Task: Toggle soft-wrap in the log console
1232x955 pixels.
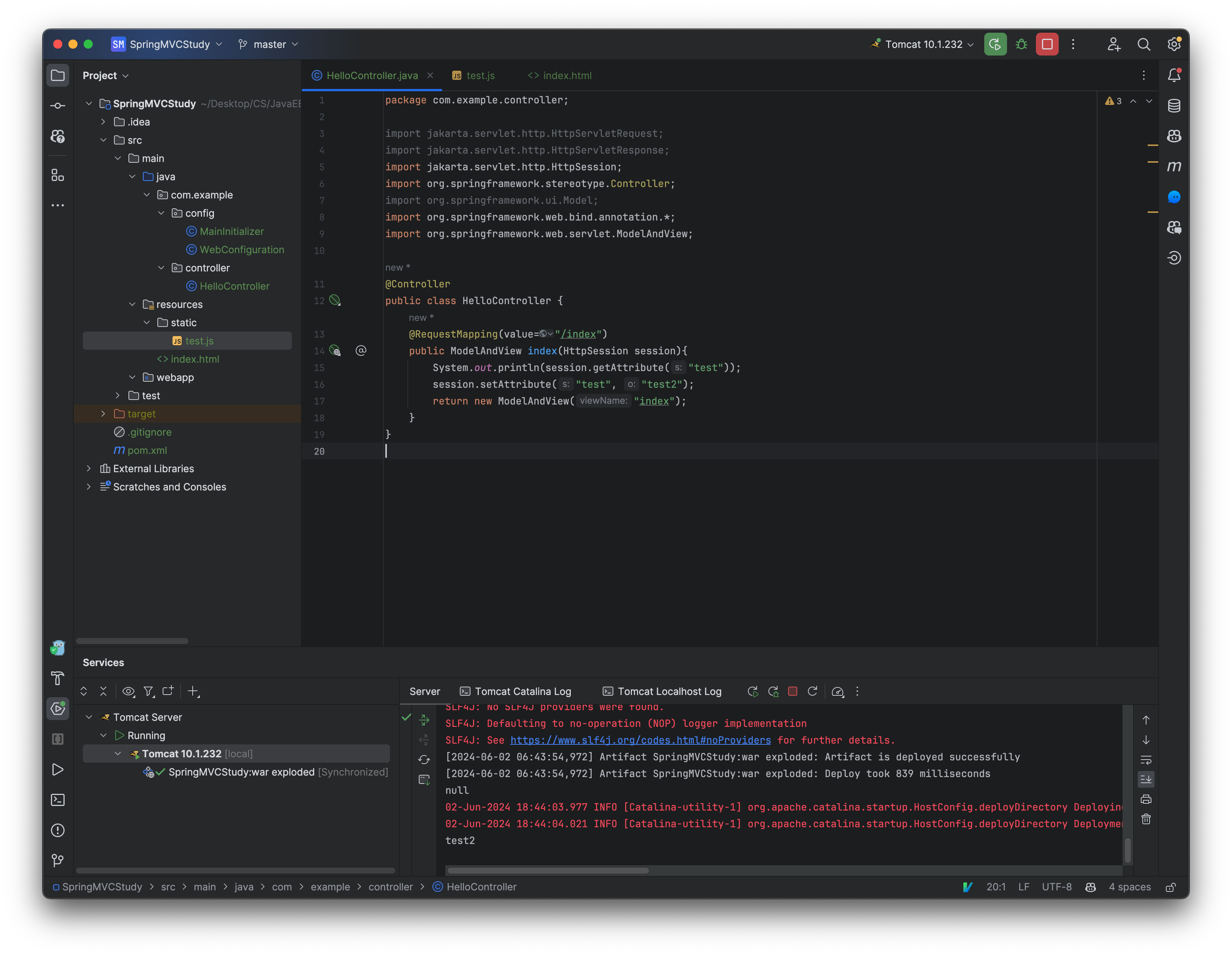Action: 1146,760
